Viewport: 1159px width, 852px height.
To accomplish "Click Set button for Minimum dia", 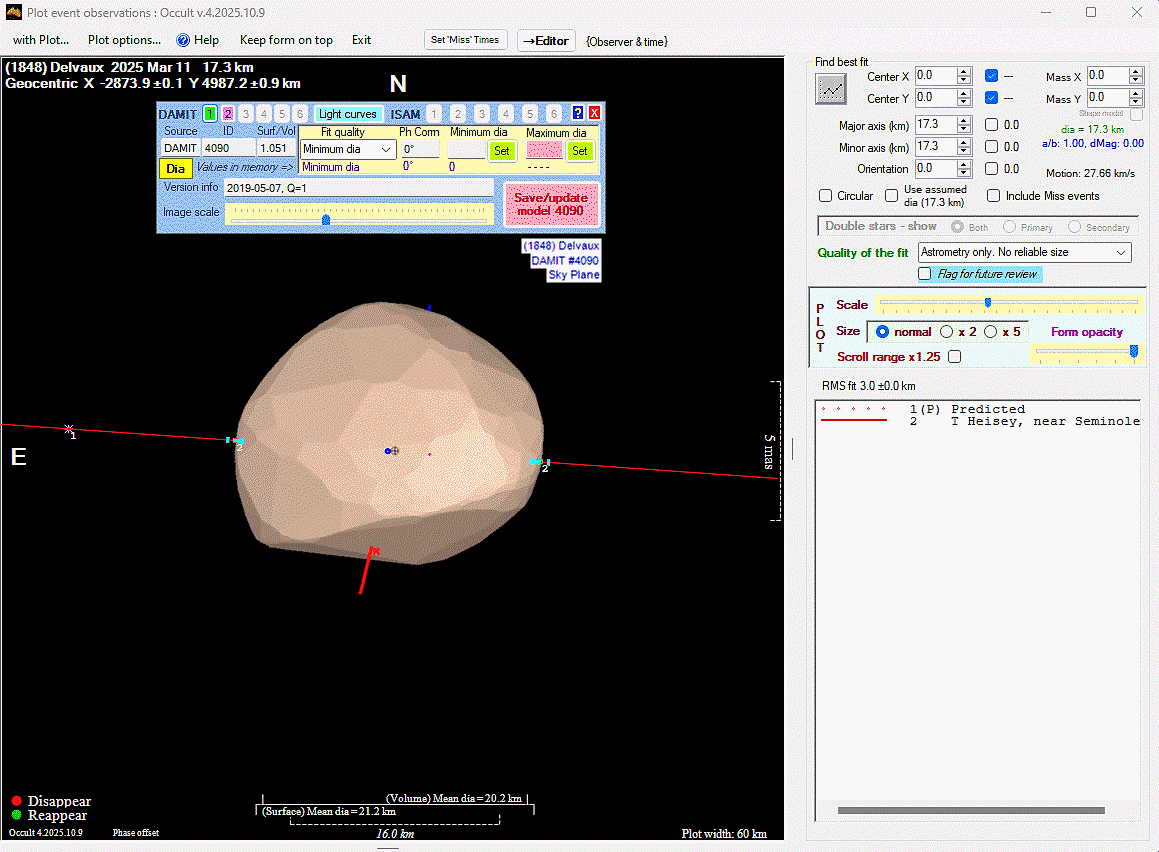I will [502, 150].
